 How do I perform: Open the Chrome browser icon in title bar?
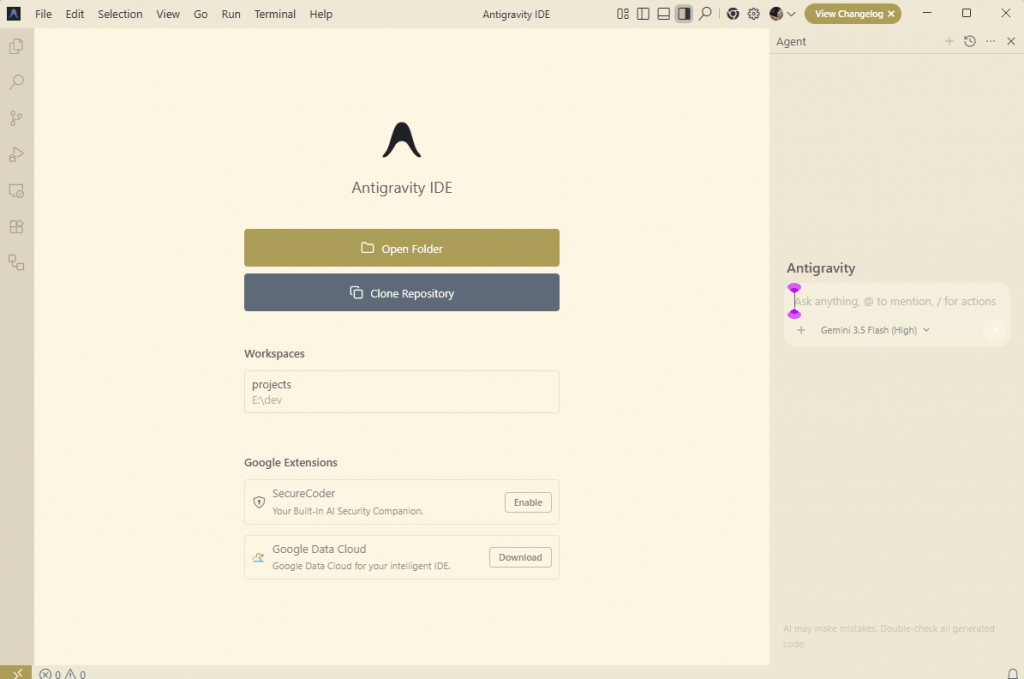(x=733, y=14)
